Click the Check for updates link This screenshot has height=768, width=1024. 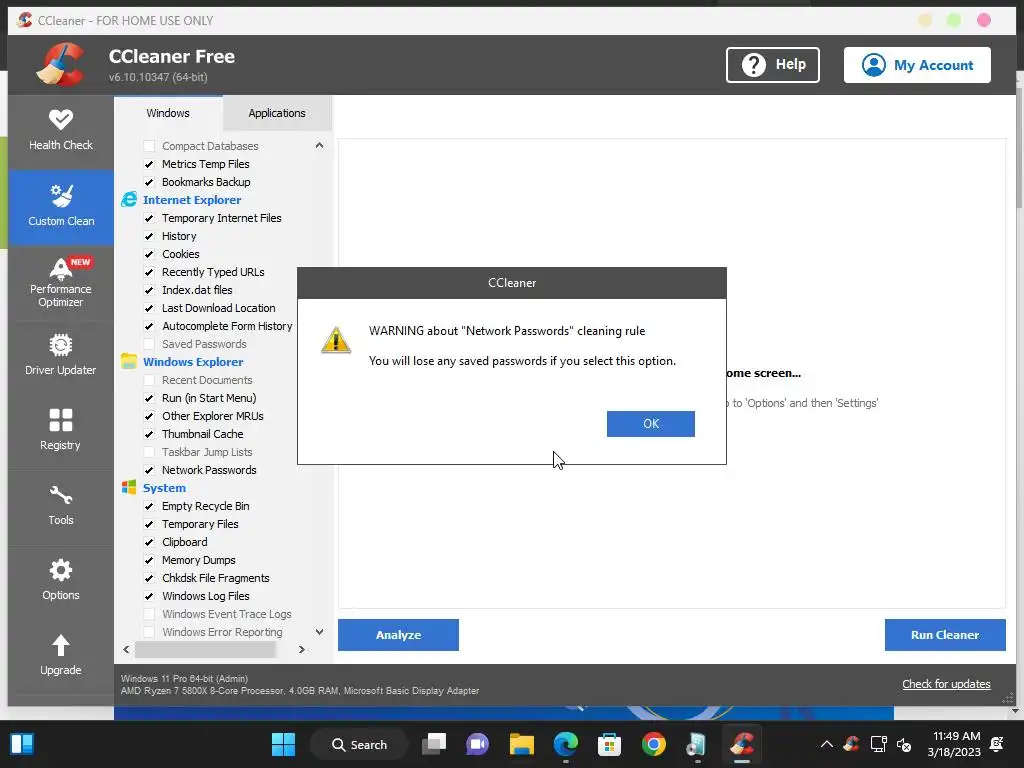[946, 684]
